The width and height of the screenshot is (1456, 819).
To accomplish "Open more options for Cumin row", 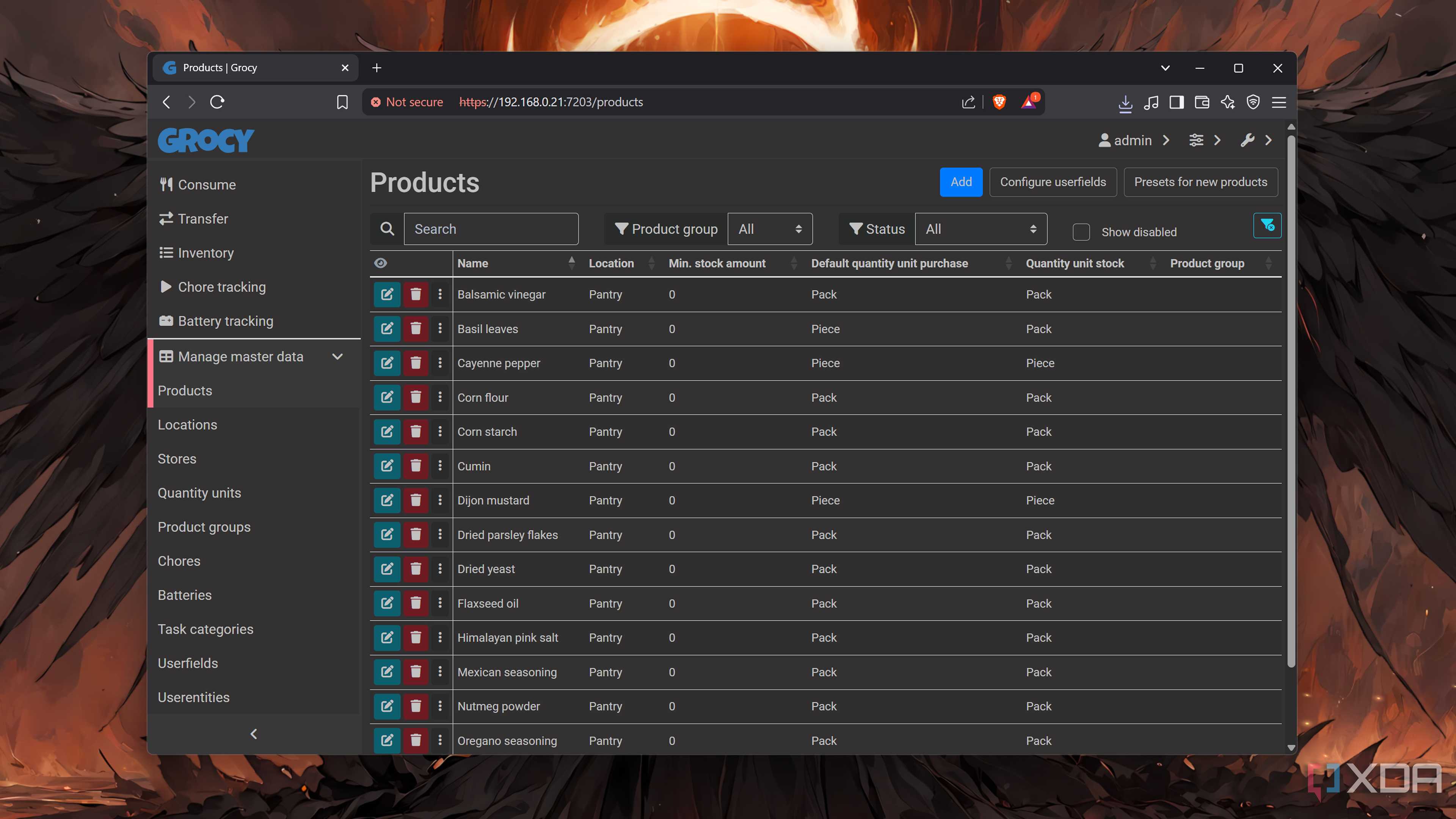I will [x=440, y=466].
